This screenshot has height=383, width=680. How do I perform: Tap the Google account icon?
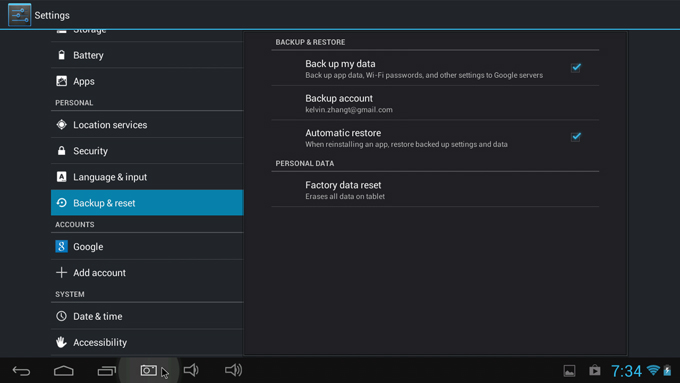coord(62,246)
